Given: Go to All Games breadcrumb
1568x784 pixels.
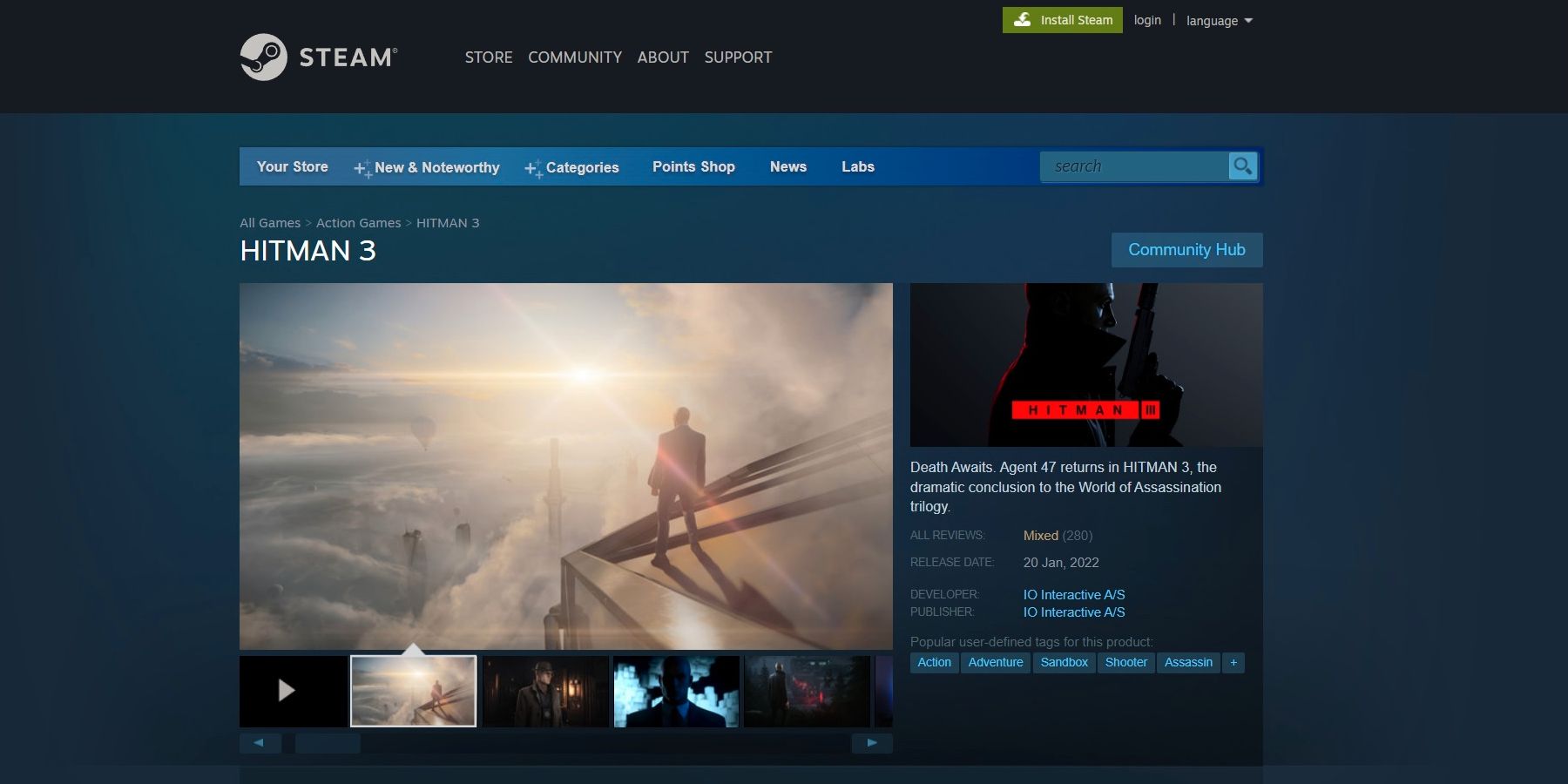Looking at the screenshot, I should pyautogui.click(x=270, y=223).
